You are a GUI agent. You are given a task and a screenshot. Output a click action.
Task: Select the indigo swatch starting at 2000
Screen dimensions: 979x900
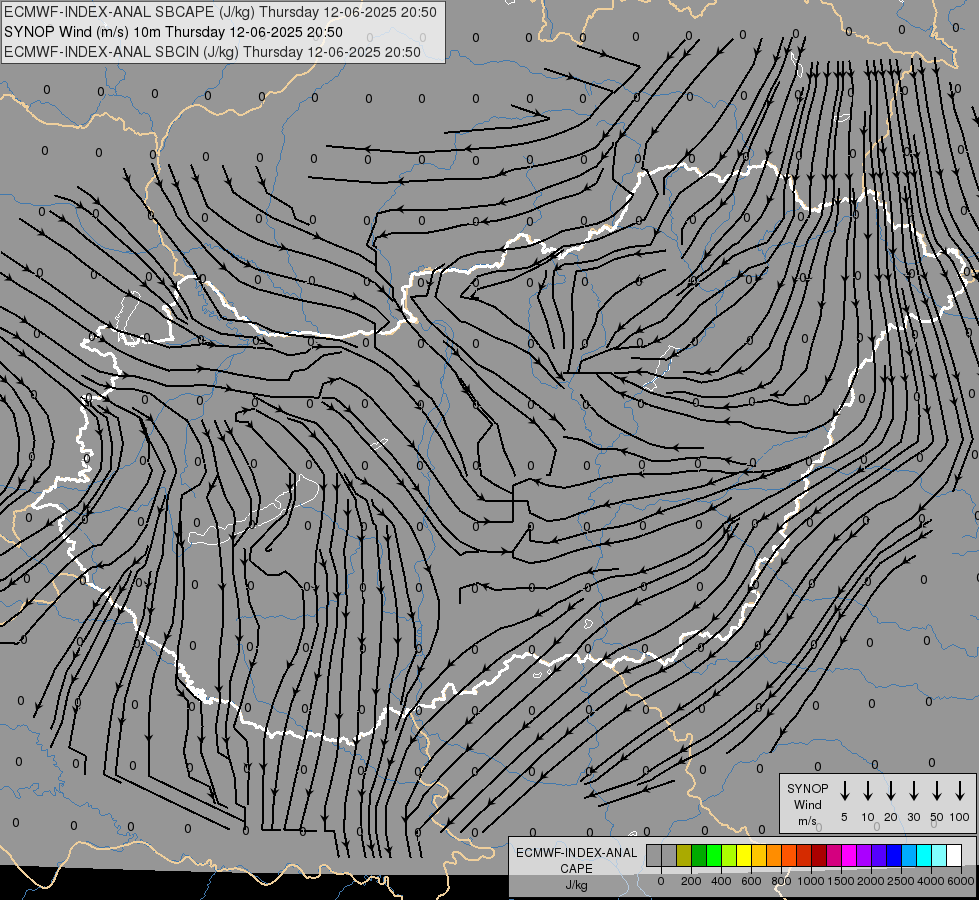point(878,855)
